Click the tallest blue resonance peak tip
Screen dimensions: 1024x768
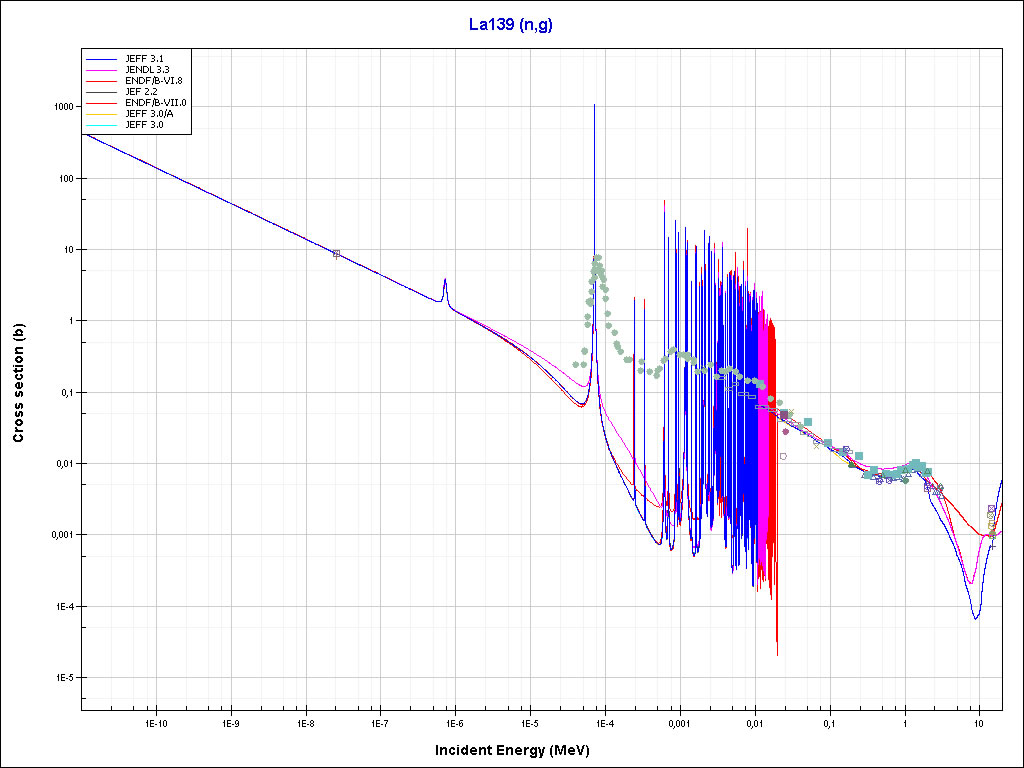click(x=594, y=105)
